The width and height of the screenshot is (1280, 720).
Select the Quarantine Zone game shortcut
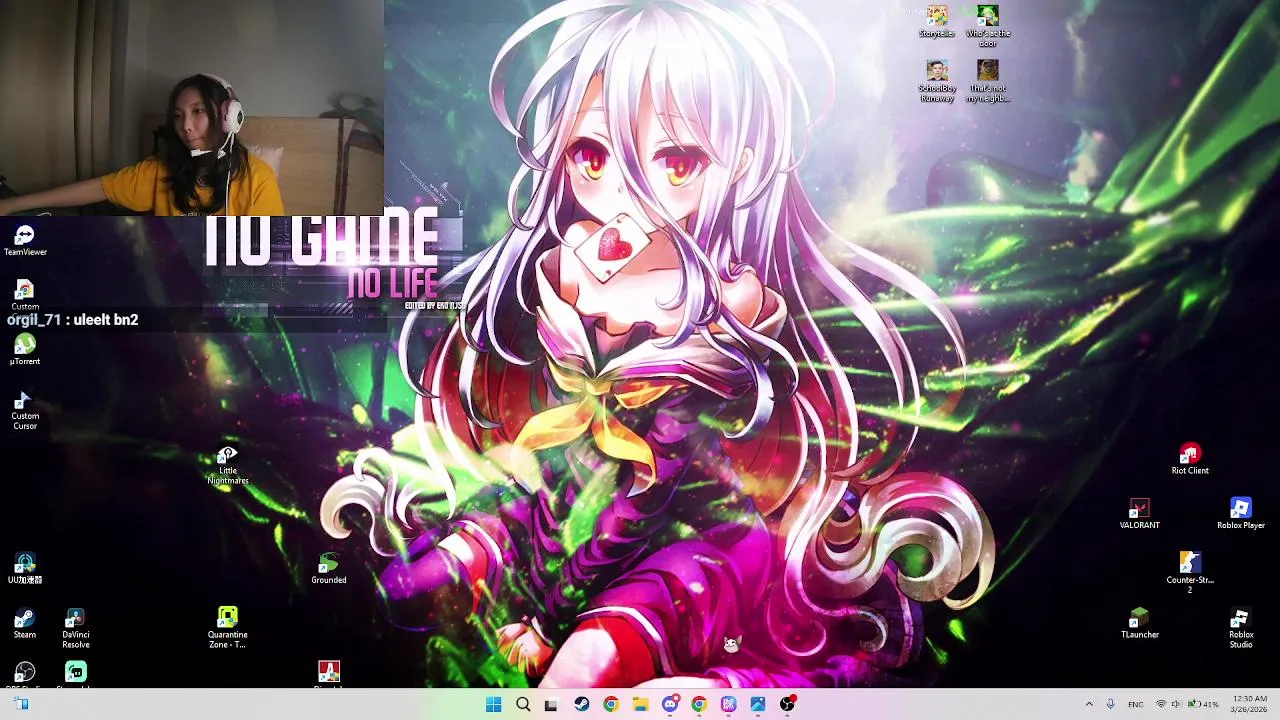pyautogui.click(x=228, y=629)
